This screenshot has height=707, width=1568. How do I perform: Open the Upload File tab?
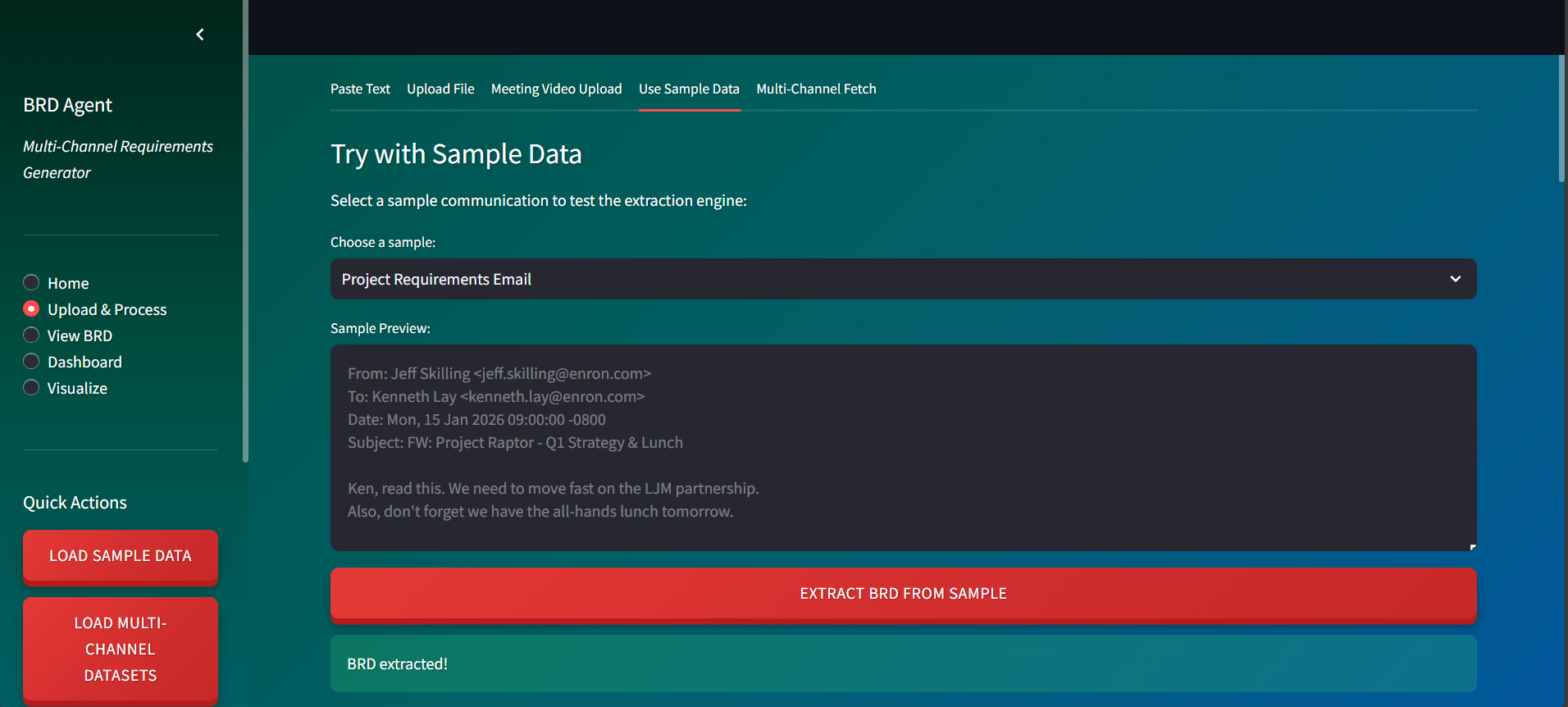pos(440,89)
